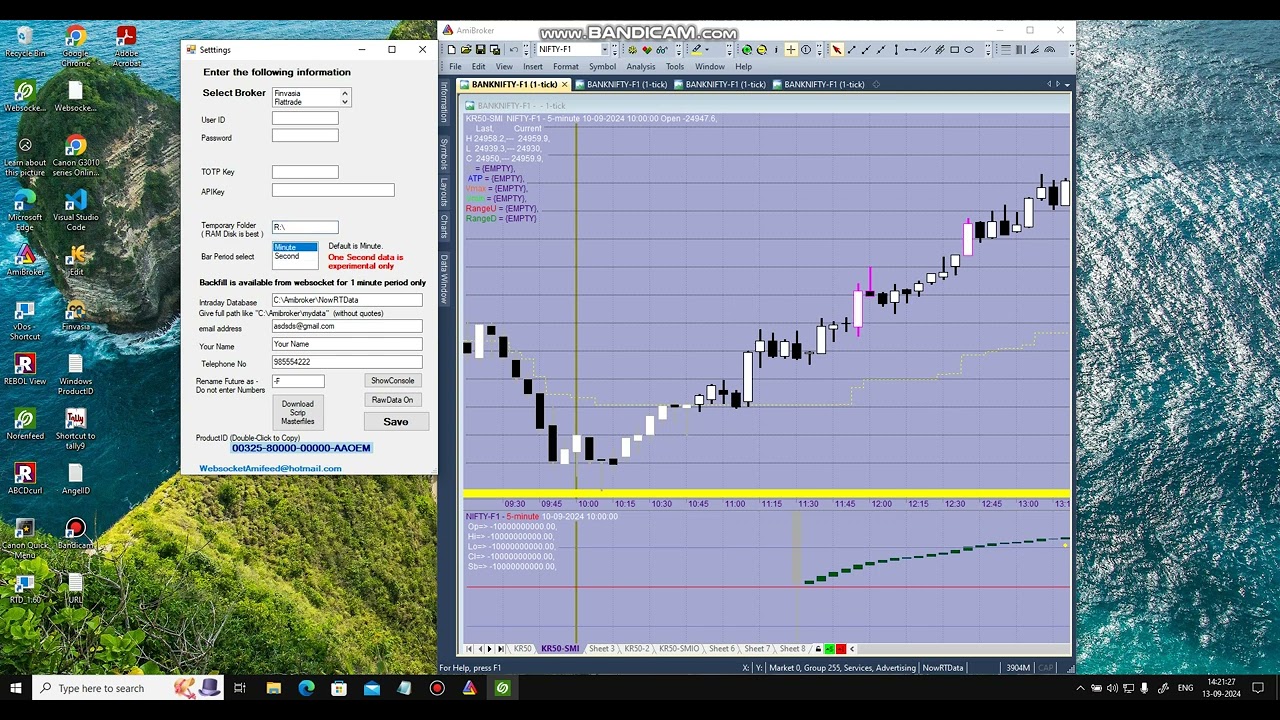Select the arrow pointer drawing tool

tap(836, 49)
